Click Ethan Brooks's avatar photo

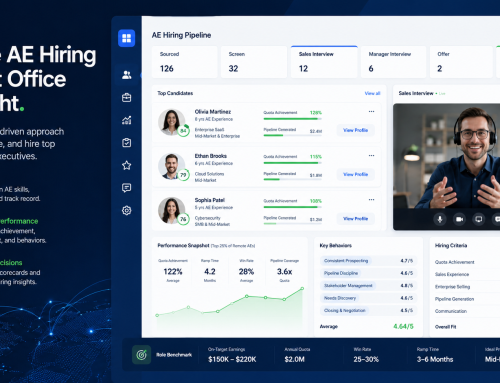171,166
